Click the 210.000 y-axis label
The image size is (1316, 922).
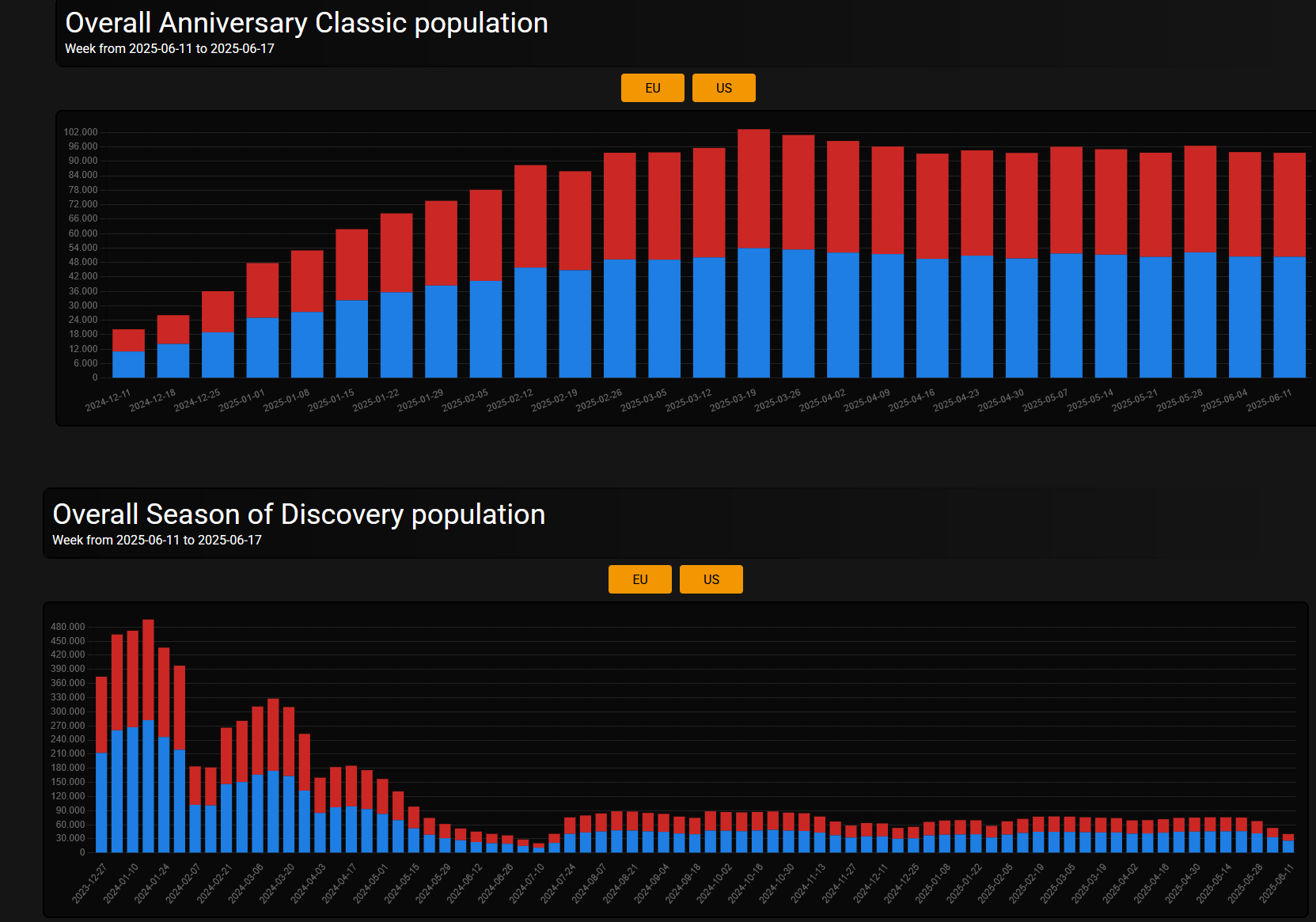point(67,753)
